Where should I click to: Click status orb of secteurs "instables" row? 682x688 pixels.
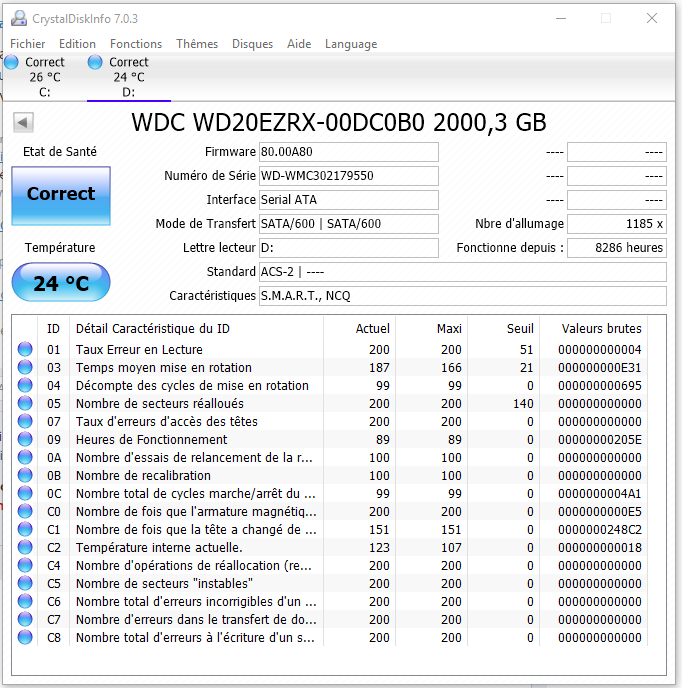[x=25, y=583]
